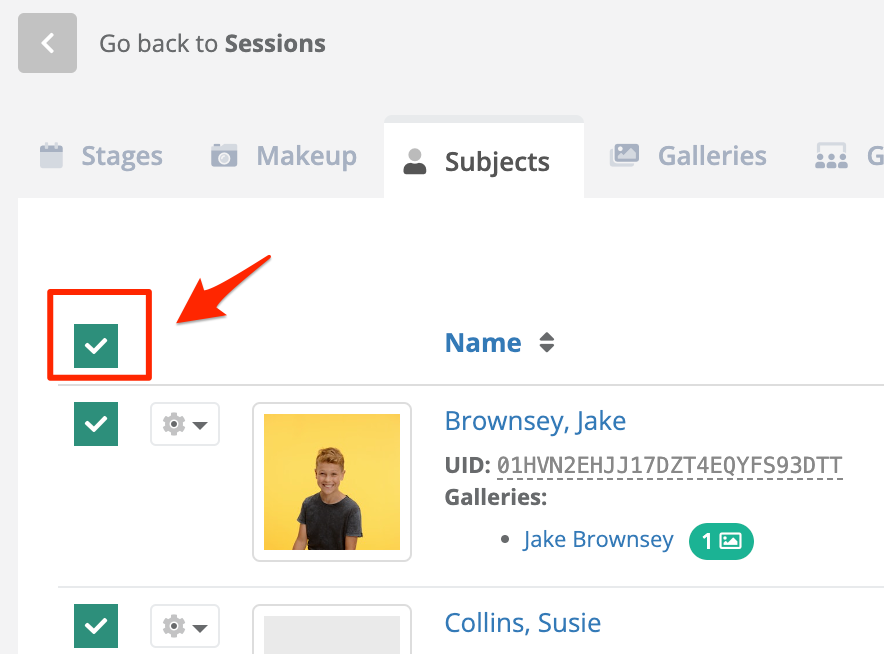Viewport: 884px width, 654px height.
Task: Click the Galleries image icon
Action: tap(624, 156)
